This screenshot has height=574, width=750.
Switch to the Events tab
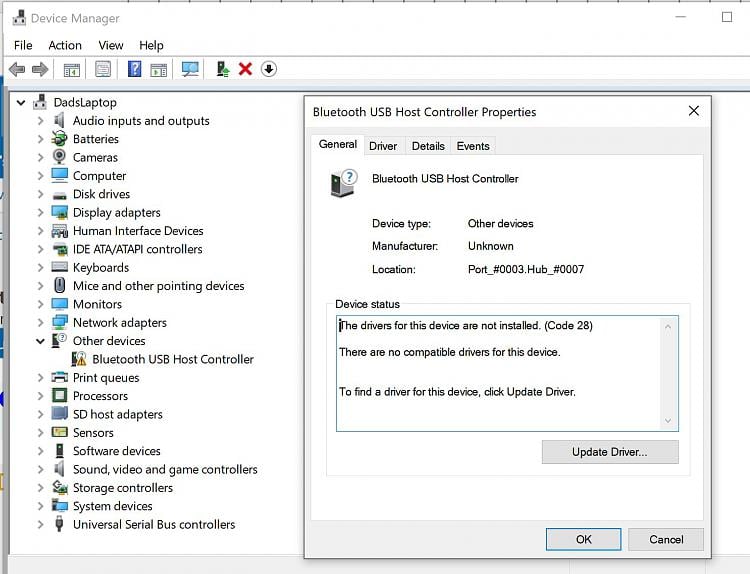pos(473,146)
